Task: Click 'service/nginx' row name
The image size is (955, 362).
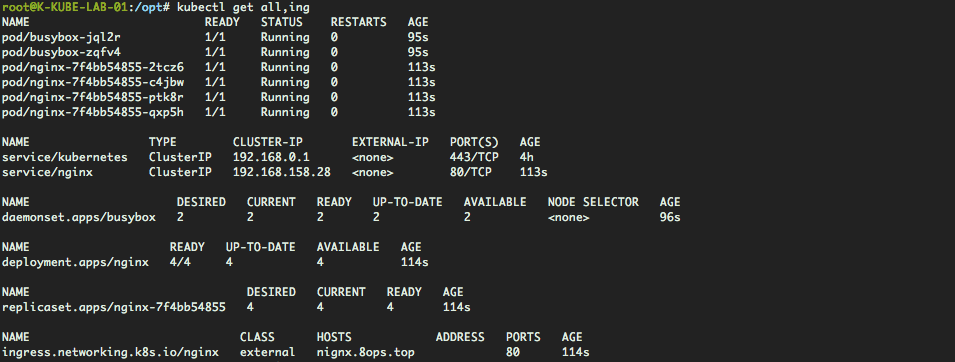Action: click(x=48, y=172)
